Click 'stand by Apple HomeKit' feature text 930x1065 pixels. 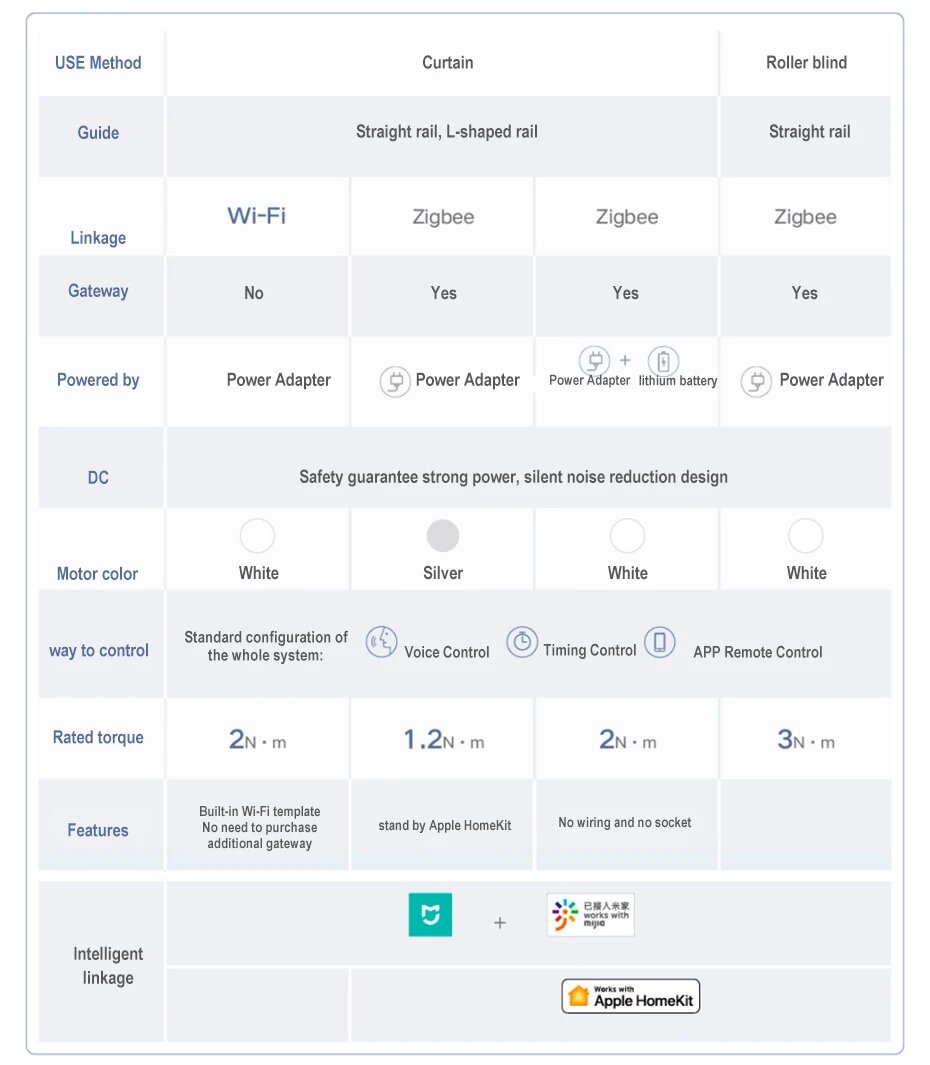[444, 826]
